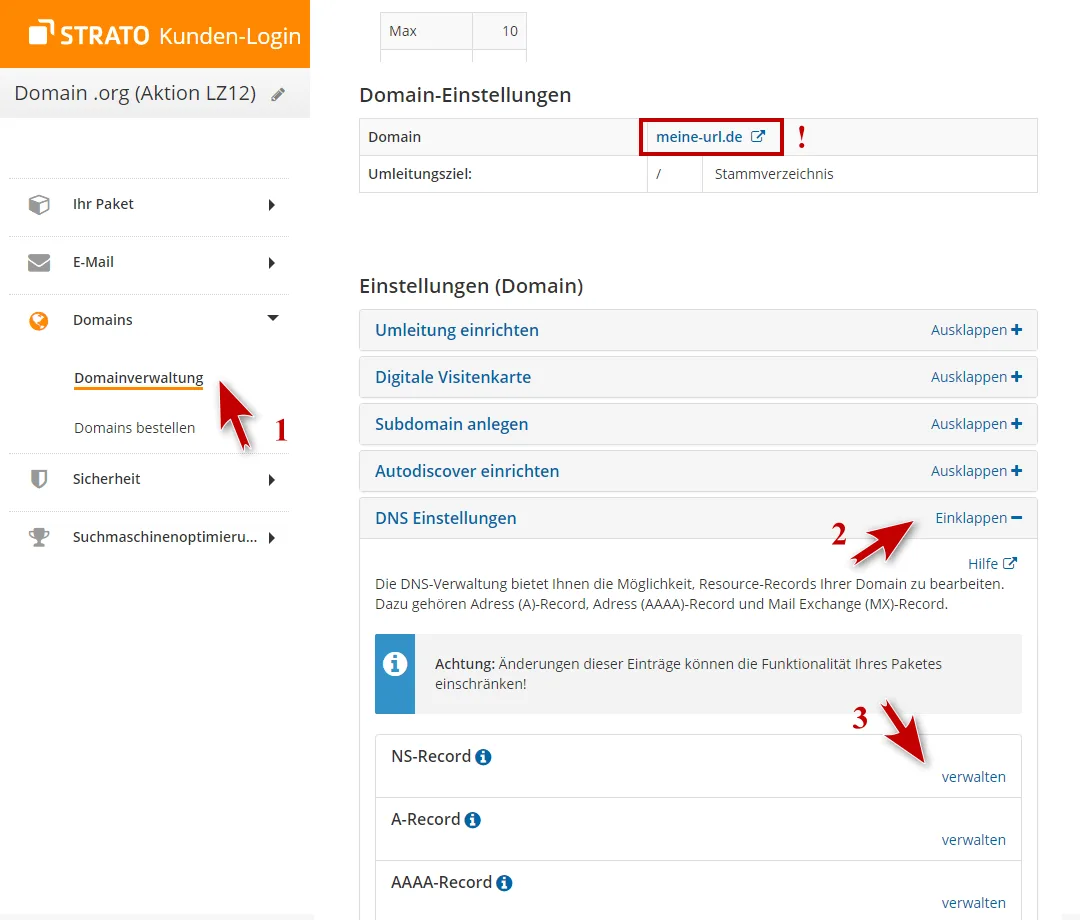Show info for A-Record
The width and height of the screenshot is (1080, 920).
pyautogui.click(x=472, y=820)
